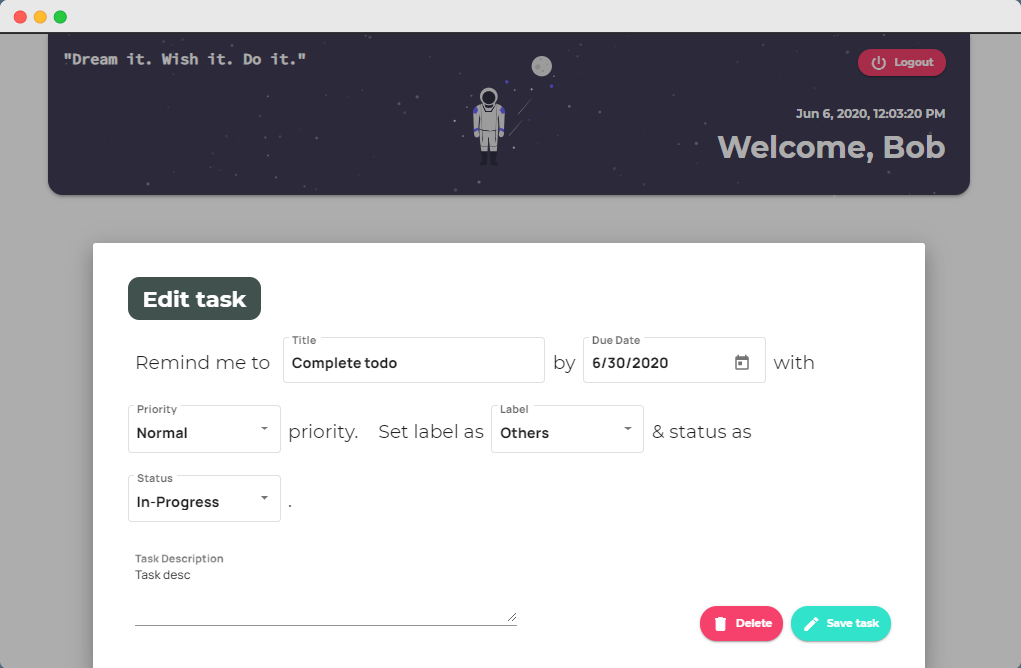Click the astronaut illustration in header
The height and width of the screenshot is (668, 1021).
(x=488, y=126)
